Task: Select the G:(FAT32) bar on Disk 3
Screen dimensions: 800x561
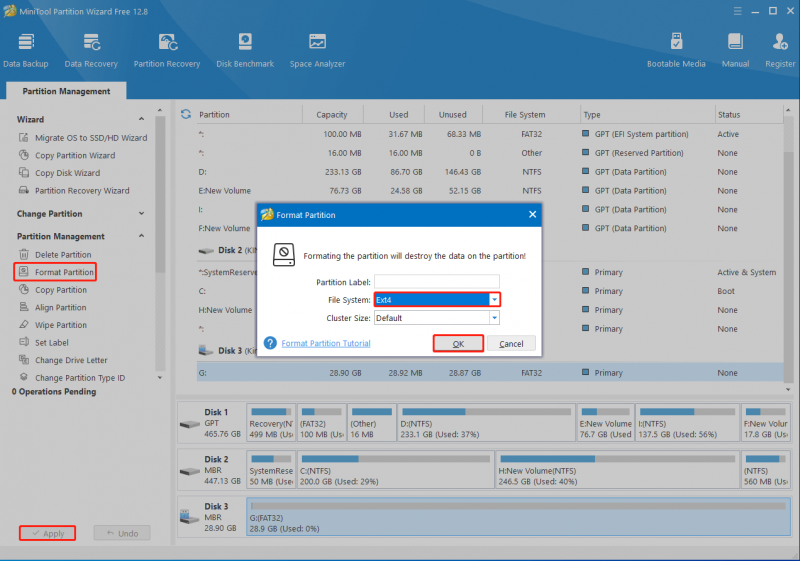Action: (518, 517)
